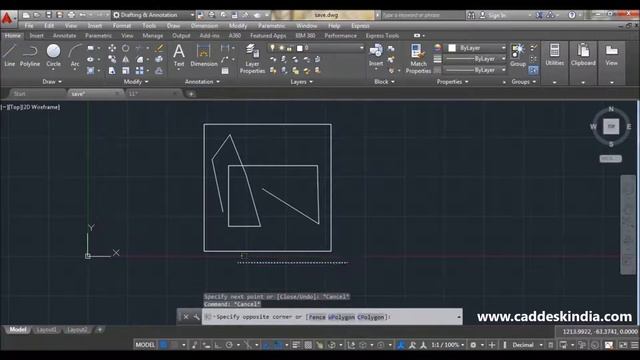Open Layer Properties manager
The image size is (640, 360).
(x=252, y=59)
